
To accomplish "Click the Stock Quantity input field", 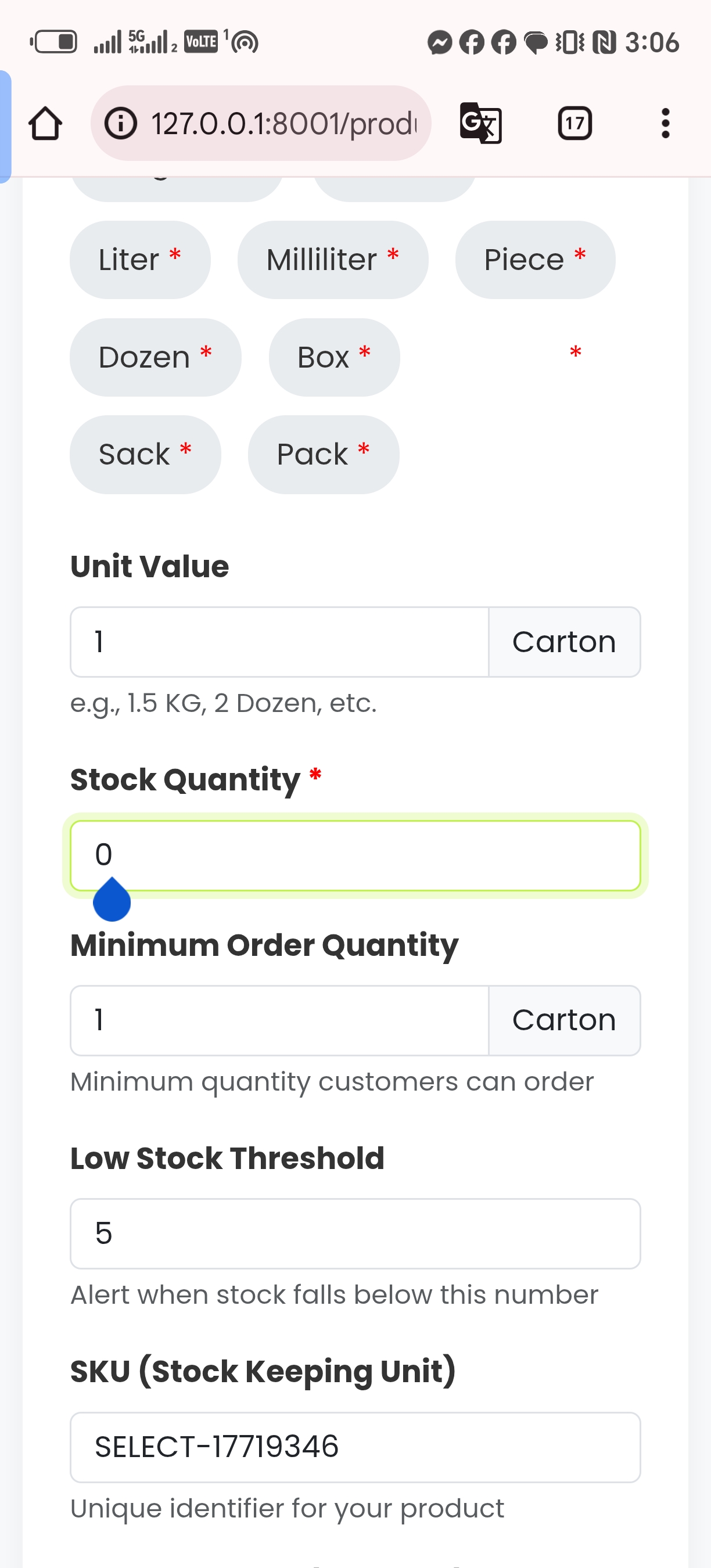I will click(x=355, y=855).
